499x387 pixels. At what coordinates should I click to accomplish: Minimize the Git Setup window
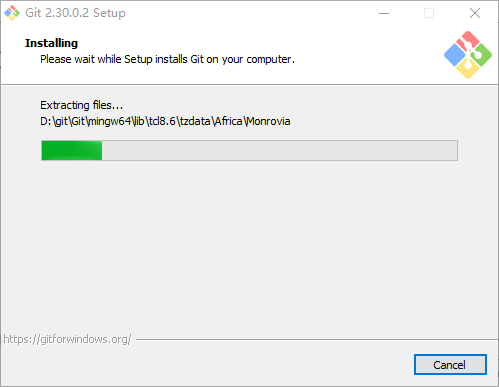click(384, 13)
